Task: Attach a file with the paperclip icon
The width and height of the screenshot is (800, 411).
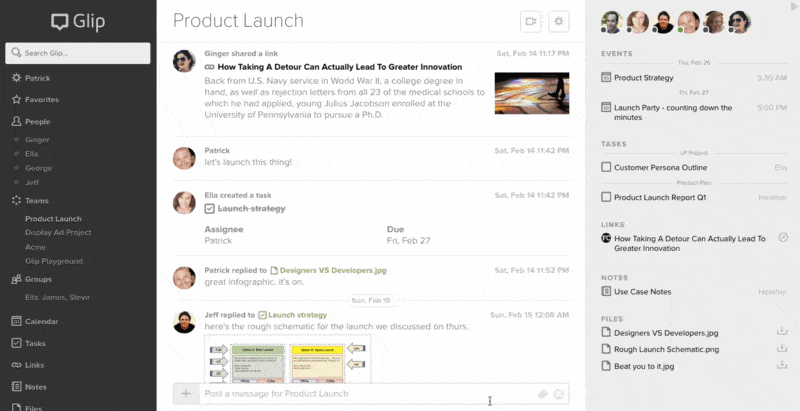Action: point(542,394)
